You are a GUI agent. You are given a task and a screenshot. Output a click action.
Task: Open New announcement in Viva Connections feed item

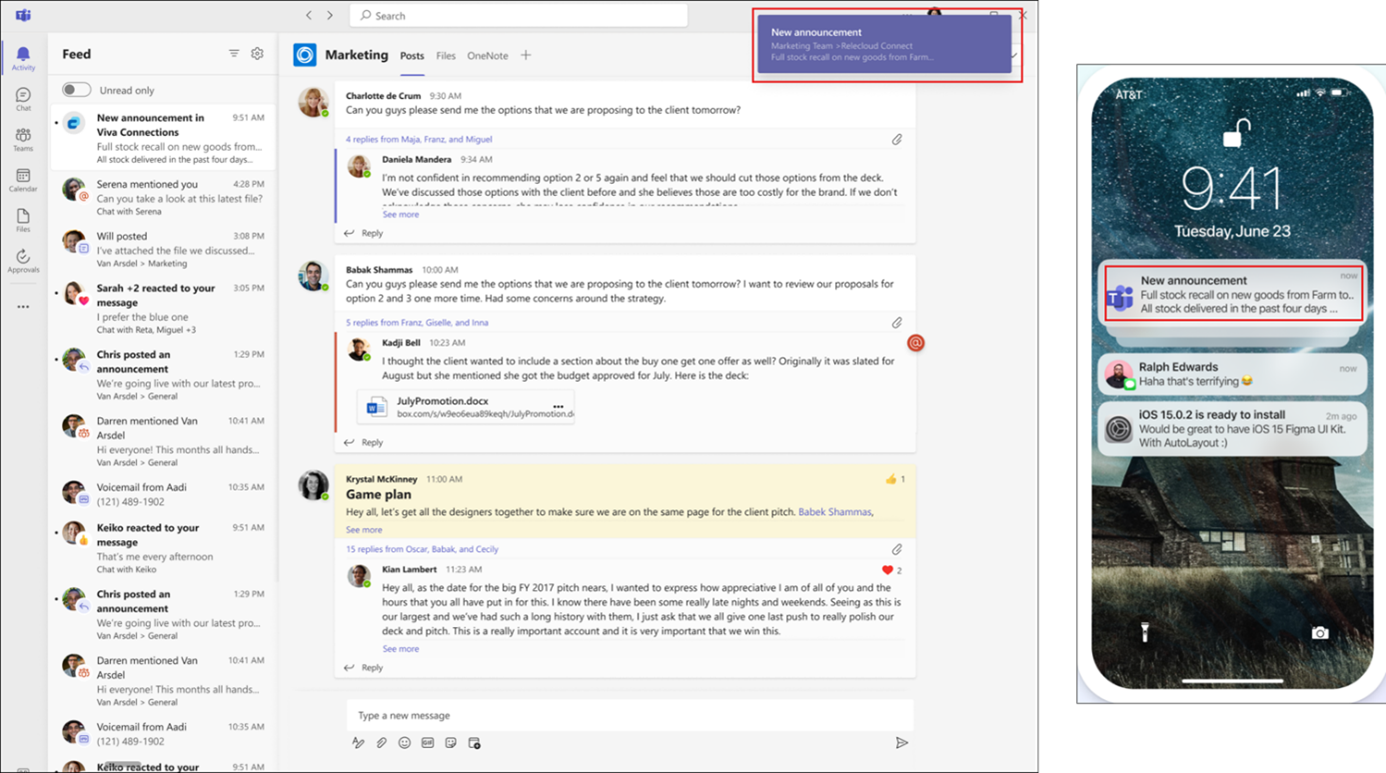163,138
